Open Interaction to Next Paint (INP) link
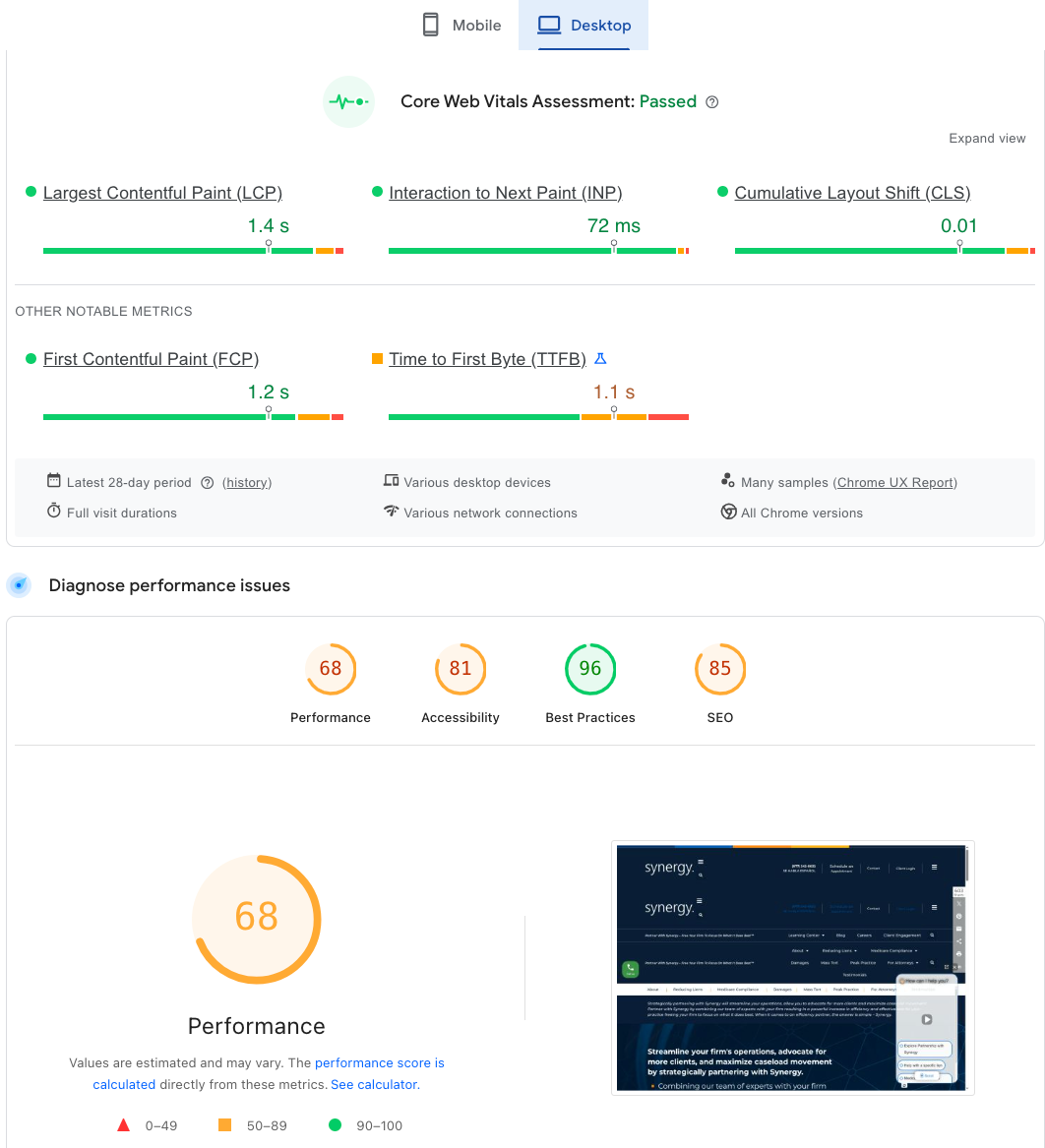 (x=505, y=193)
